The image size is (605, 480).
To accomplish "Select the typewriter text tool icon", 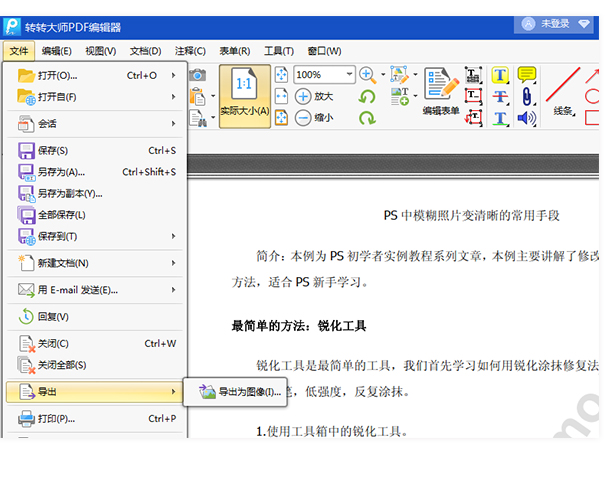I will [x=473, y=75].
